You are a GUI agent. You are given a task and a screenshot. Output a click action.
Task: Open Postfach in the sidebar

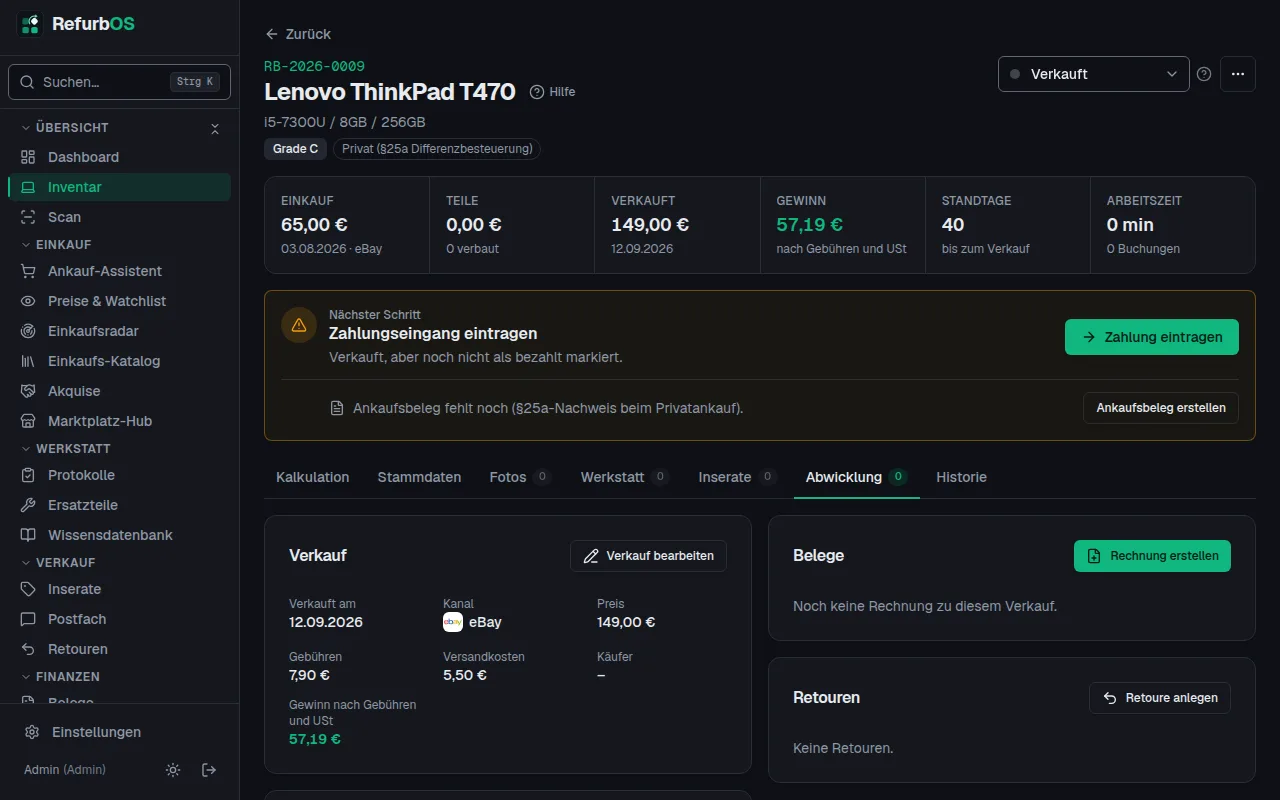pos(119,619)
